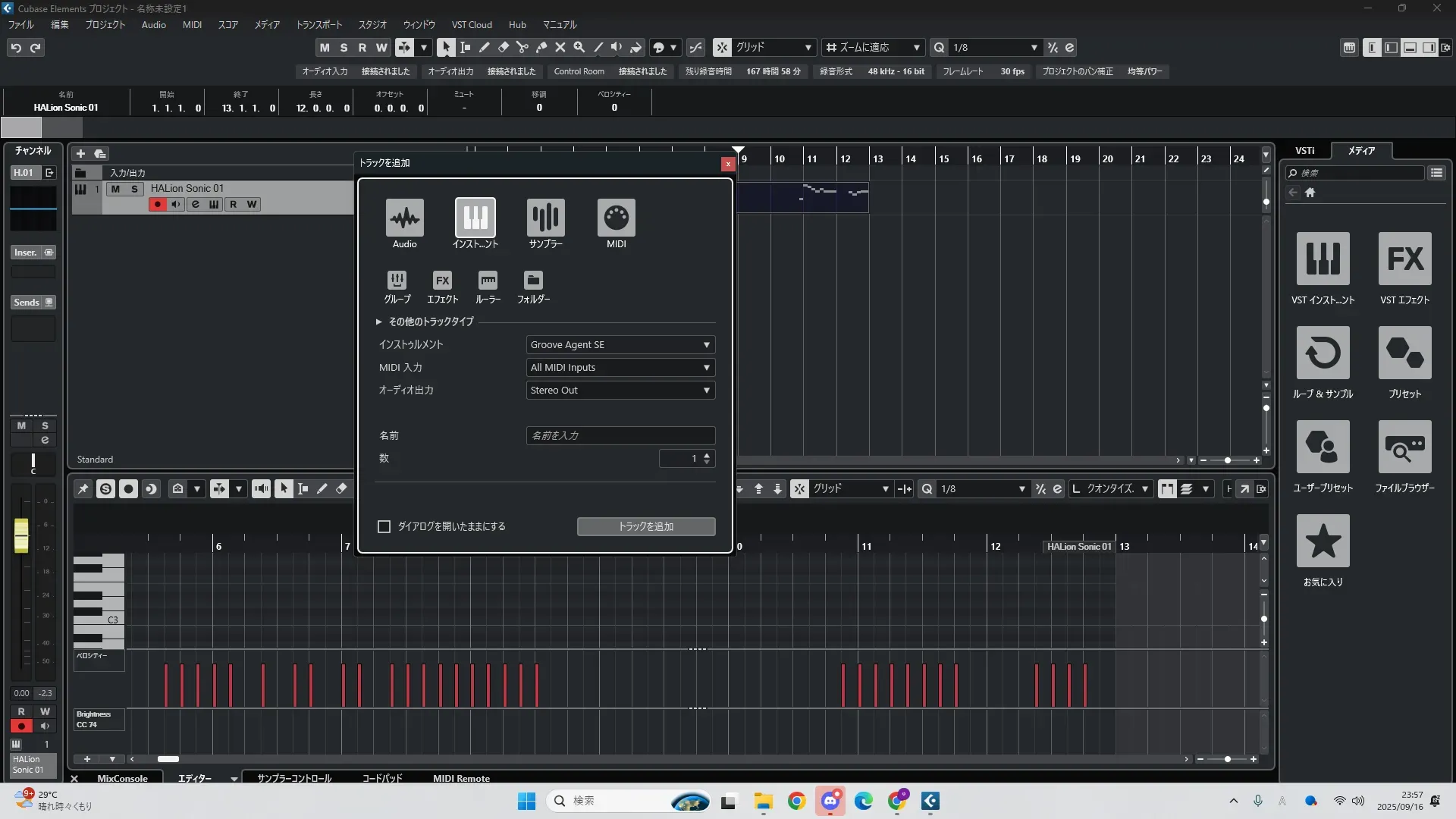Click the track name input field
This screenshot has height=819, width=1456.
pyautogui.click(x=620, y=435)
